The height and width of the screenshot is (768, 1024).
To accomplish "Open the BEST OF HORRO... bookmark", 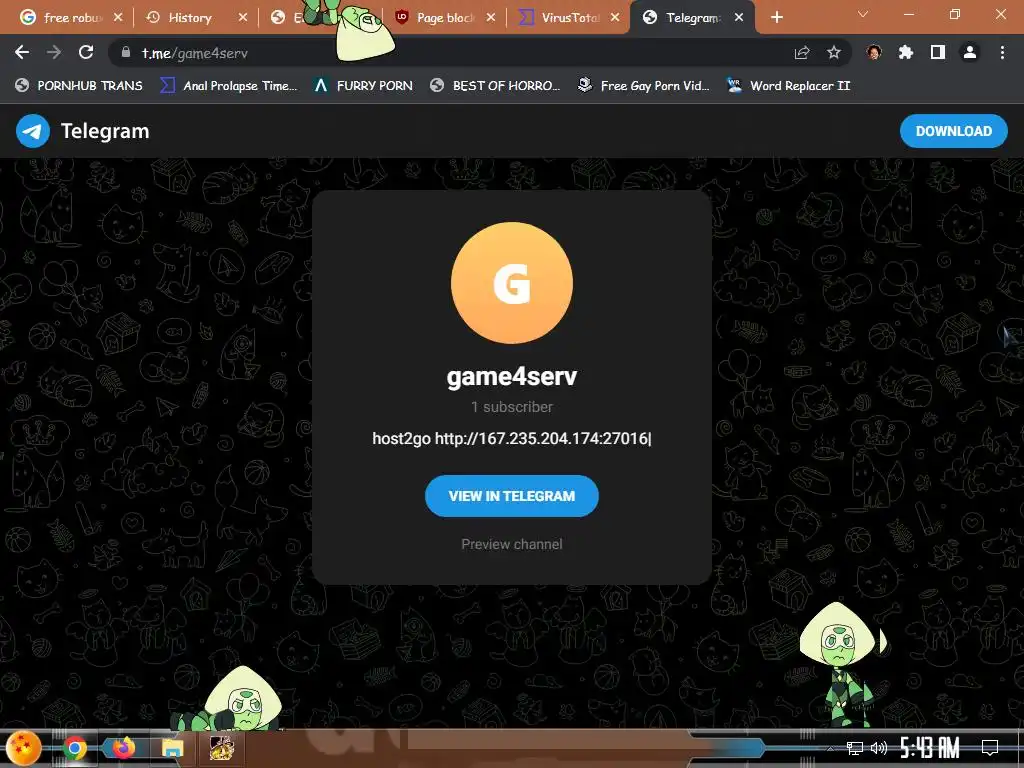I will [x=495, y=86].
